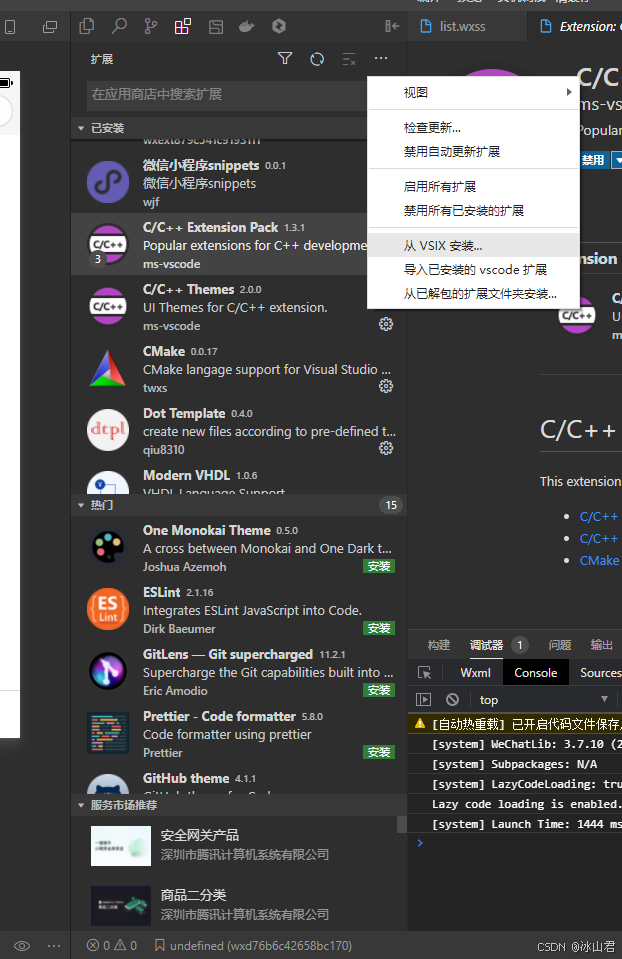622x959 pixels.
Task: Open the 问题 panel tab
Action: 560,645
